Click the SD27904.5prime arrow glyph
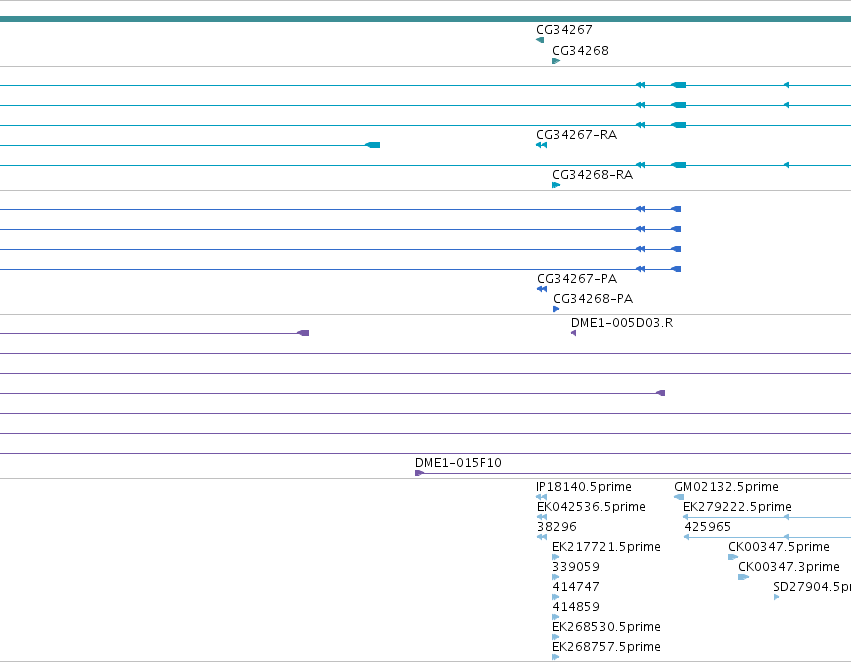The image size is (851, 662). pos(777,597)
